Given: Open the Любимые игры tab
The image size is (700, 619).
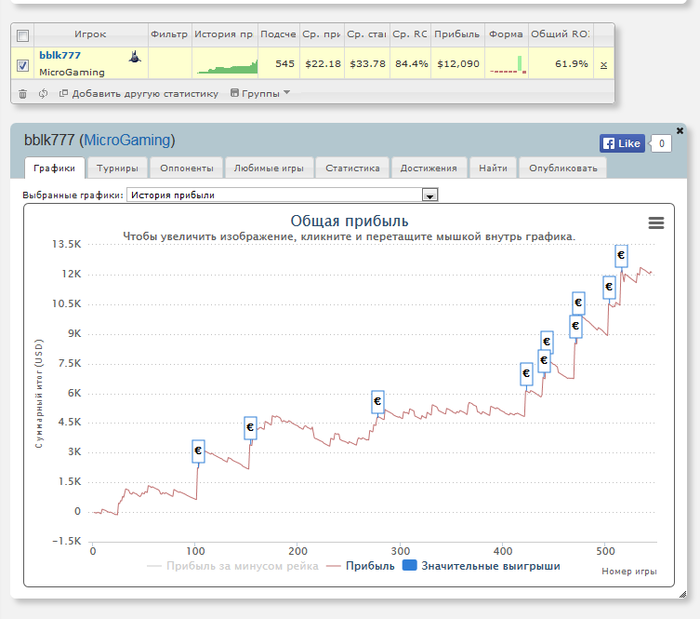Looking at the screenshot, I should (269, 168).
